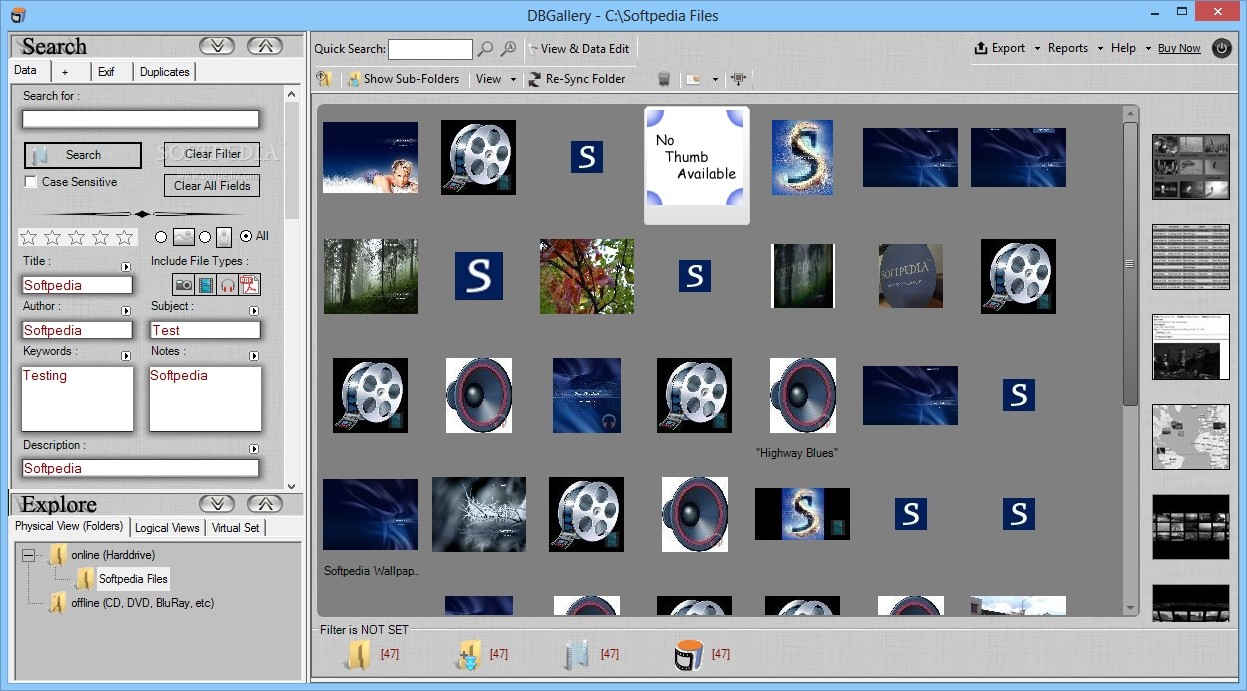The width and height of the screenshot is (1247, 691).
Task: Select Softpedia Files folder in tree
Action: [133, 579]
